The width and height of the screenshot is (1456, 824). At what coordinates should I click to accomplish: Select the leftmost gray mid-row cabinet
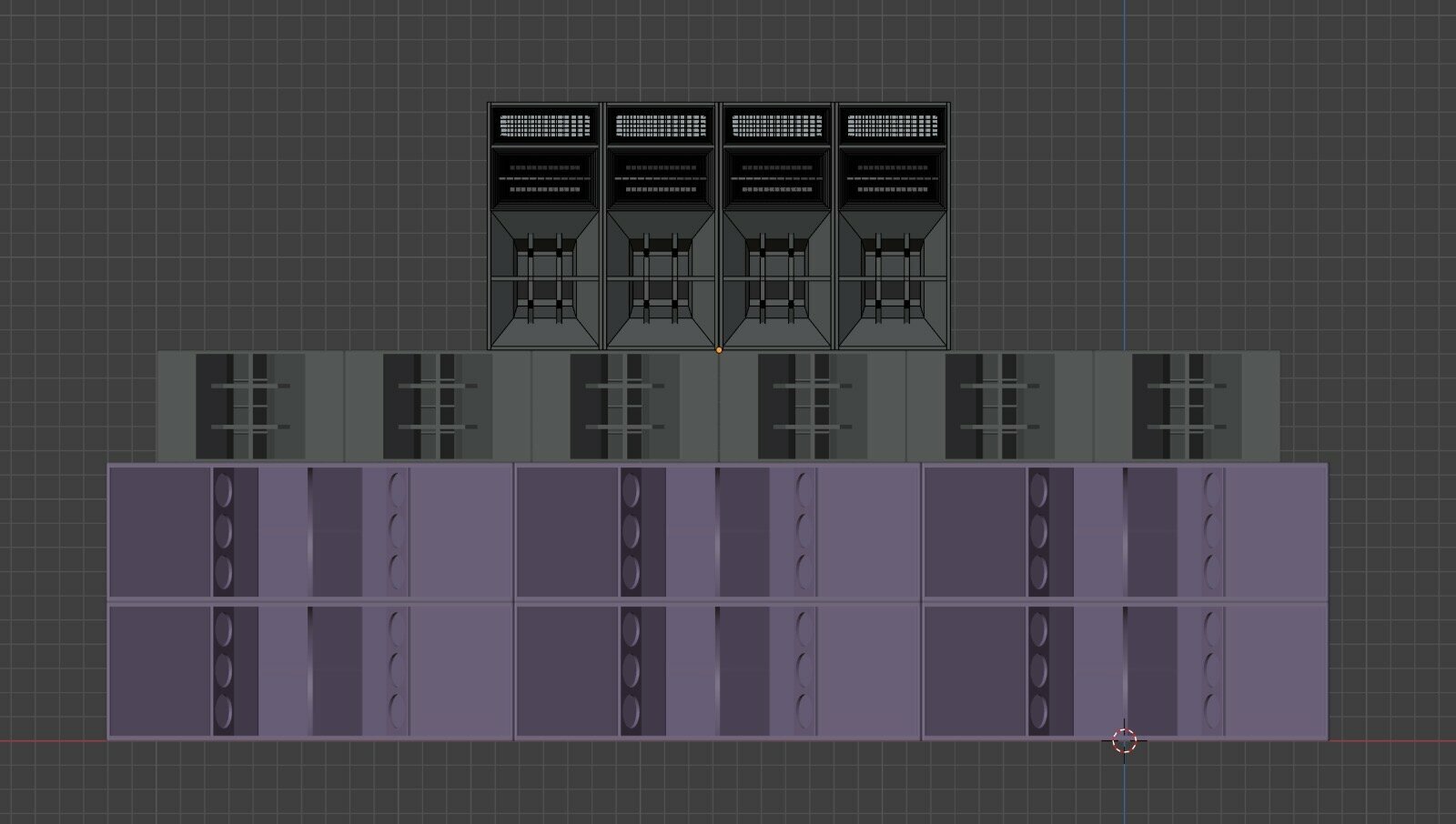coord(250,407)
